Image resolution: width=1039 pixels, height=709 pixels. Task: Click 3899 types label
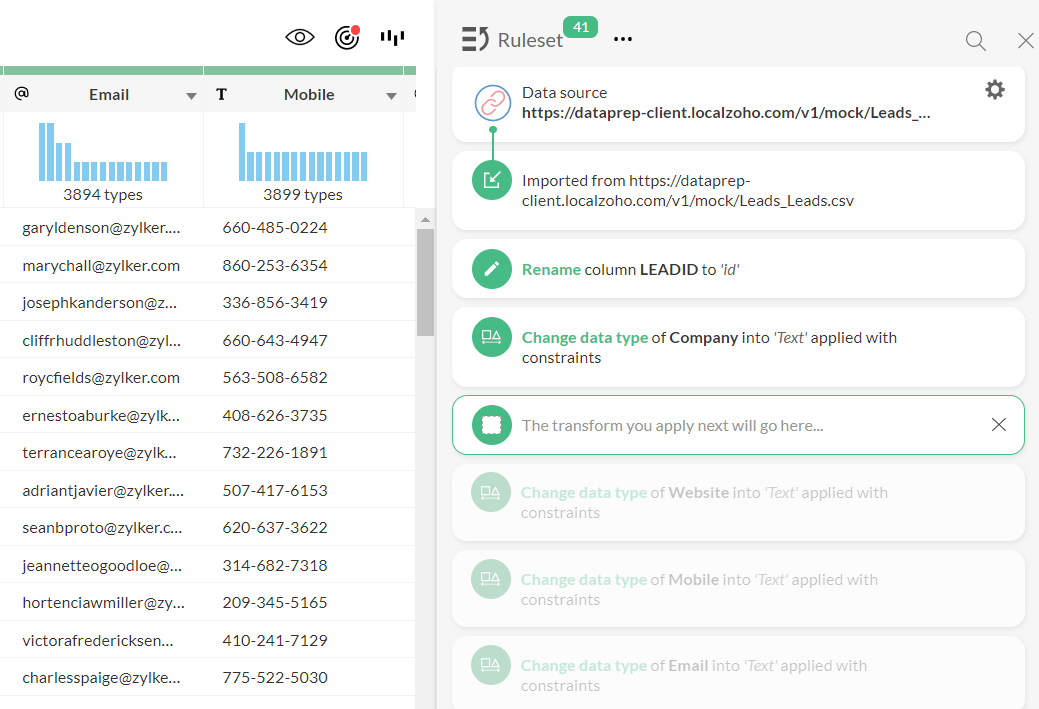coord(303,195)
